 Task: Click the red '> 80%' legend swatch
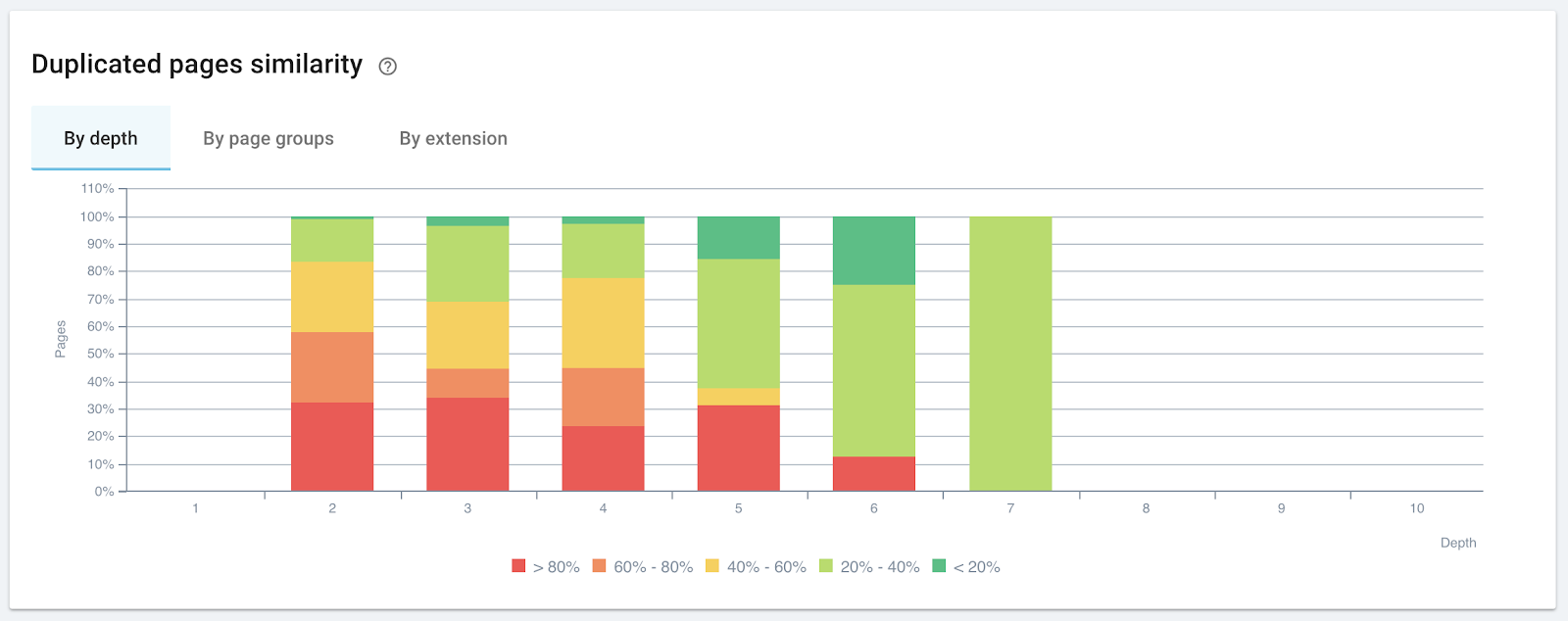tap(516, 566)
